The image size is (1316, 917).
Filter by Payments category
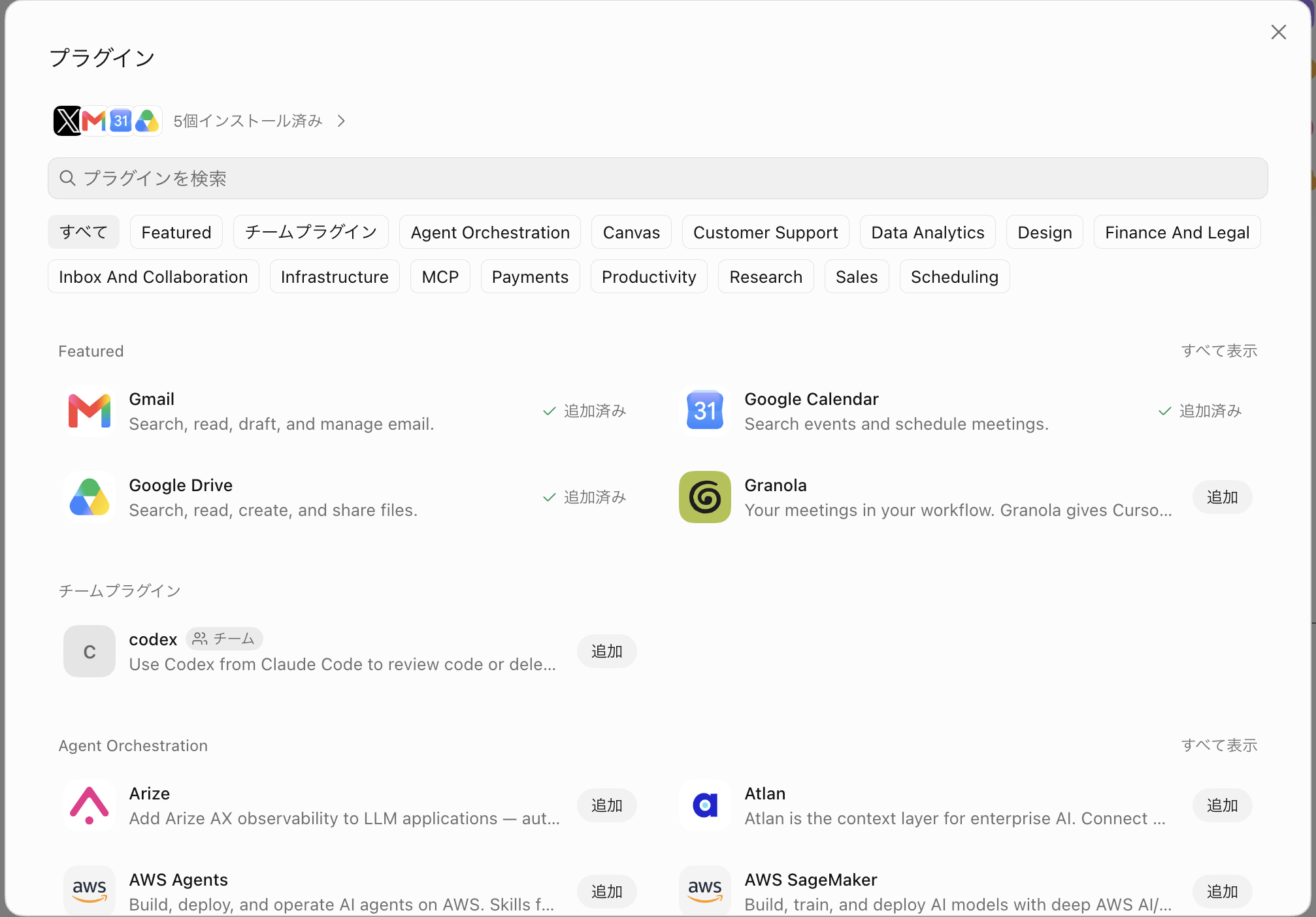pyautogui.click(x=531, y=276)
